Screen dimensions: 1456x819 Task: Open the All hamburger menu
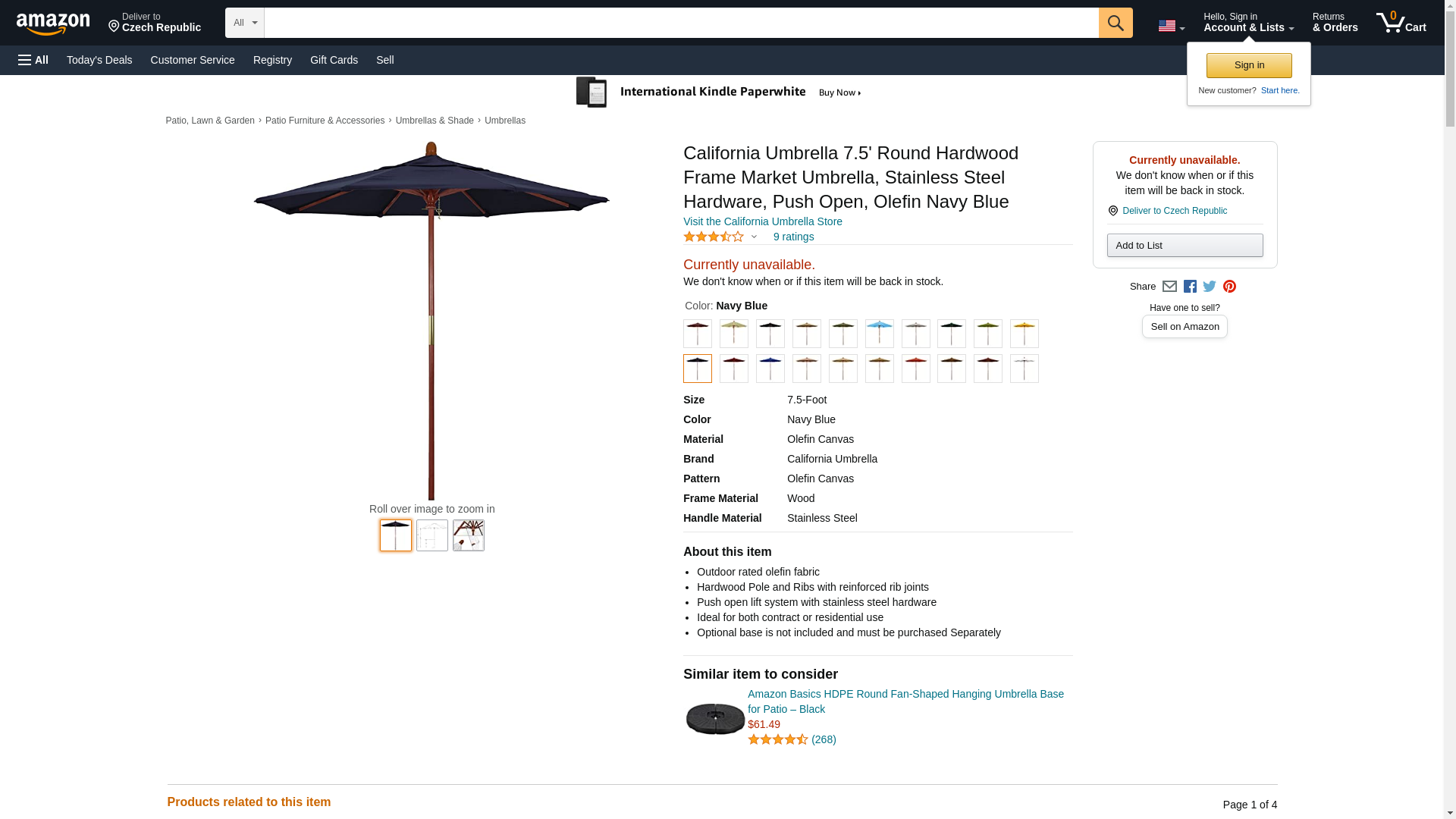click(33, 60)
